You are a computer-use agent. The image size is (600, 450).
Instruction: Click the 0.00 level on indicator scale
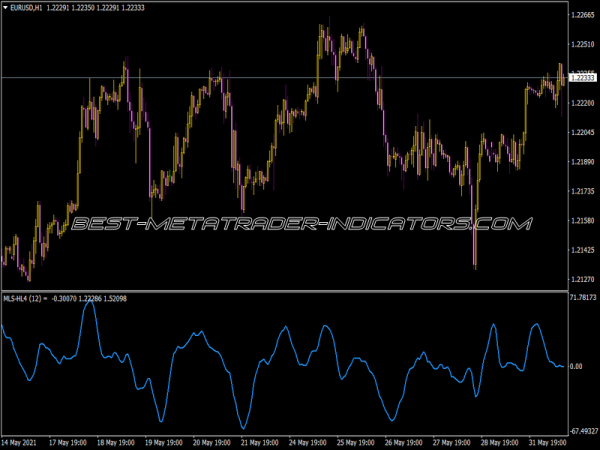(x=576, y=367)
